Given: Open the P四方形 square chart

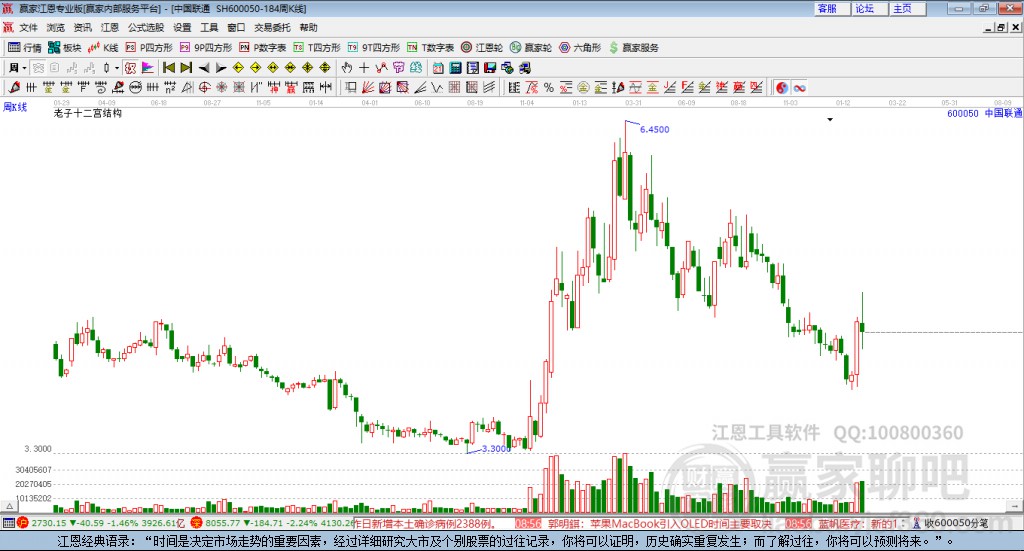Looking at the screenshot, I should pyautogui.click(x=149, y=48).
